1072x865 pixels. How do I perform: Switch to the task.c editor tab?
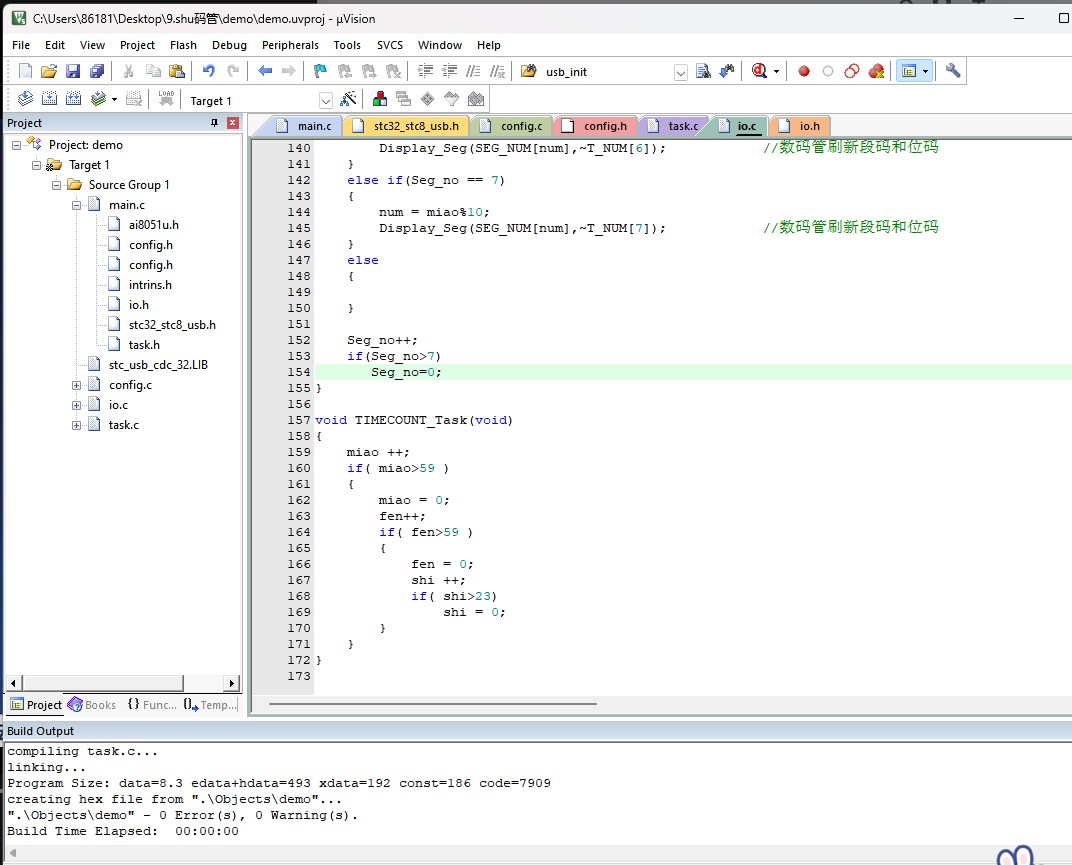(x=673, y=126)
